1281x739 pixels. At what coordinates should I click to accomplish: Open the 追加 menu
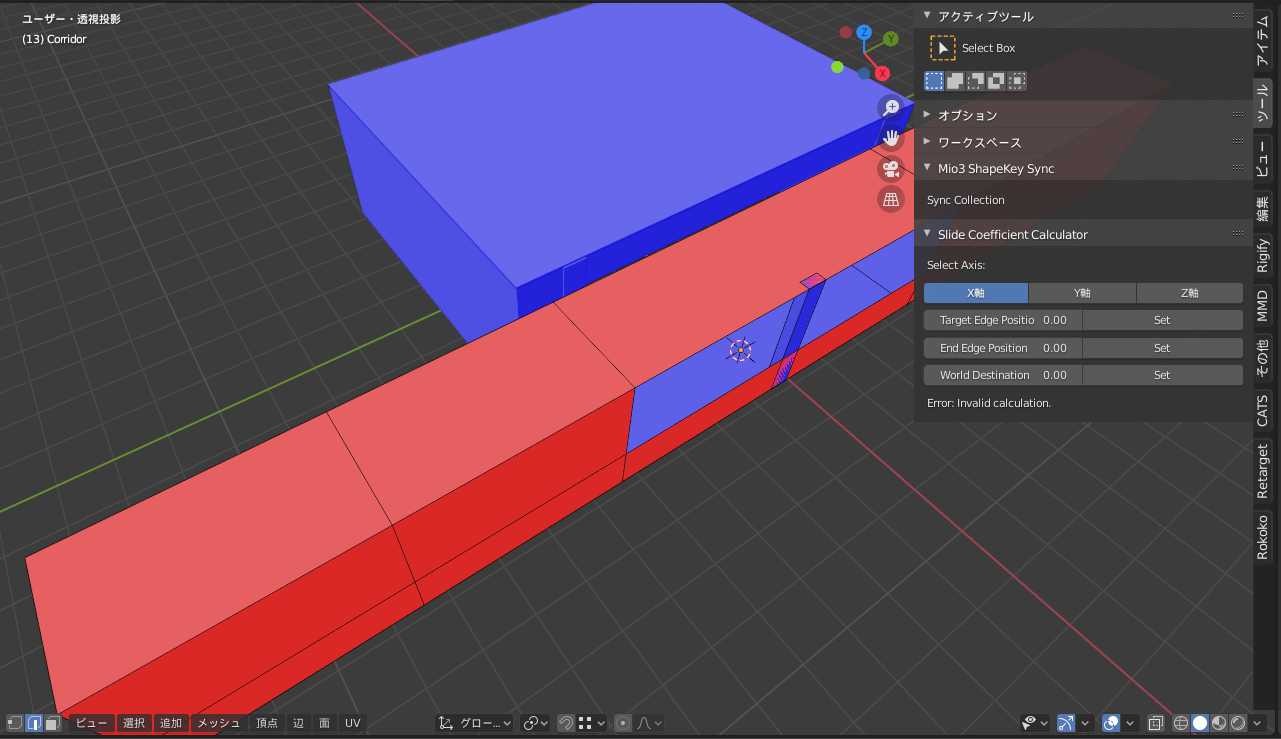[x=171, y=723]
